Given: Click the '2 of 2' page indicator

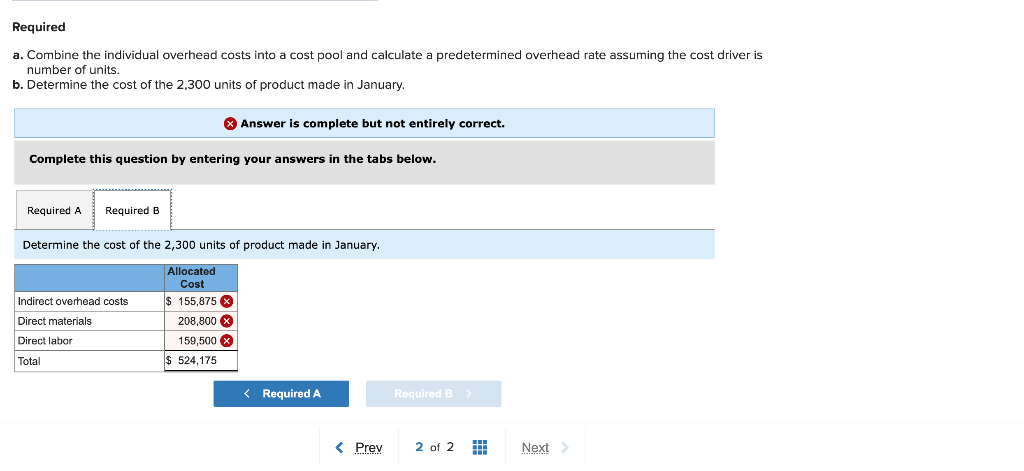Looking at the screenshot, I should pyautogui.click(x=434, y=447).
